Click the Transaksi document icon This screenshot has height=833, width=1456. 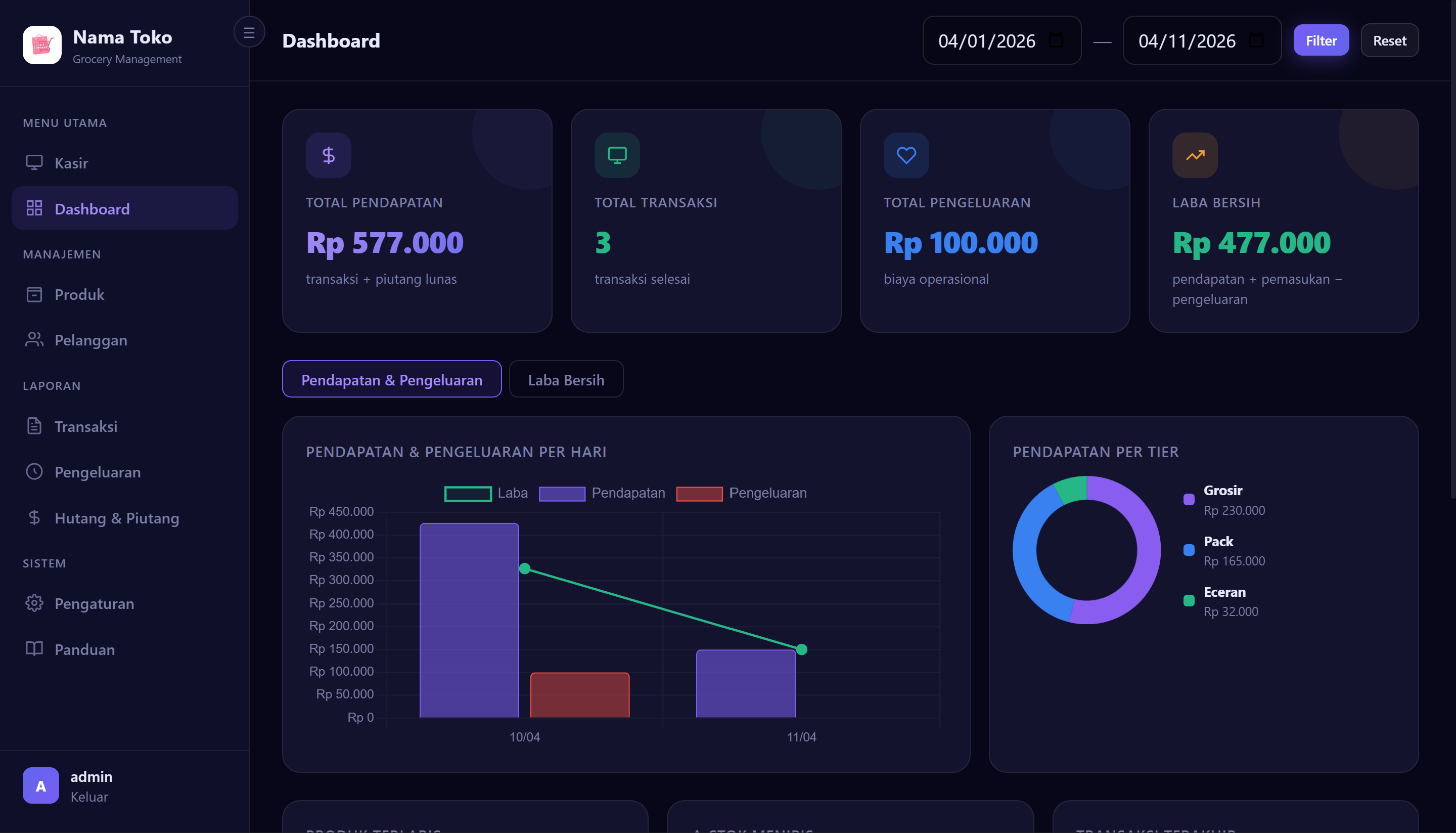click(34, 426)
